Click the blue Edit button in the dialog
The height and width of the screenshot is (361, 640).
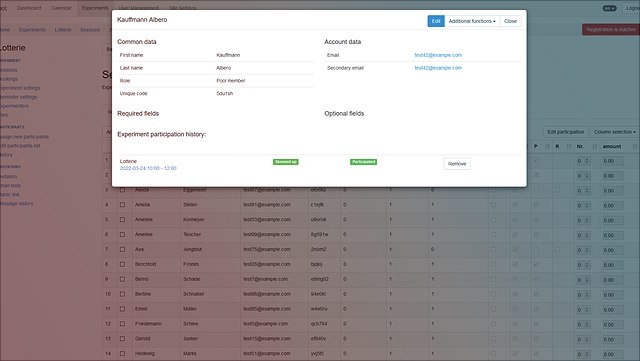(436, 21)
